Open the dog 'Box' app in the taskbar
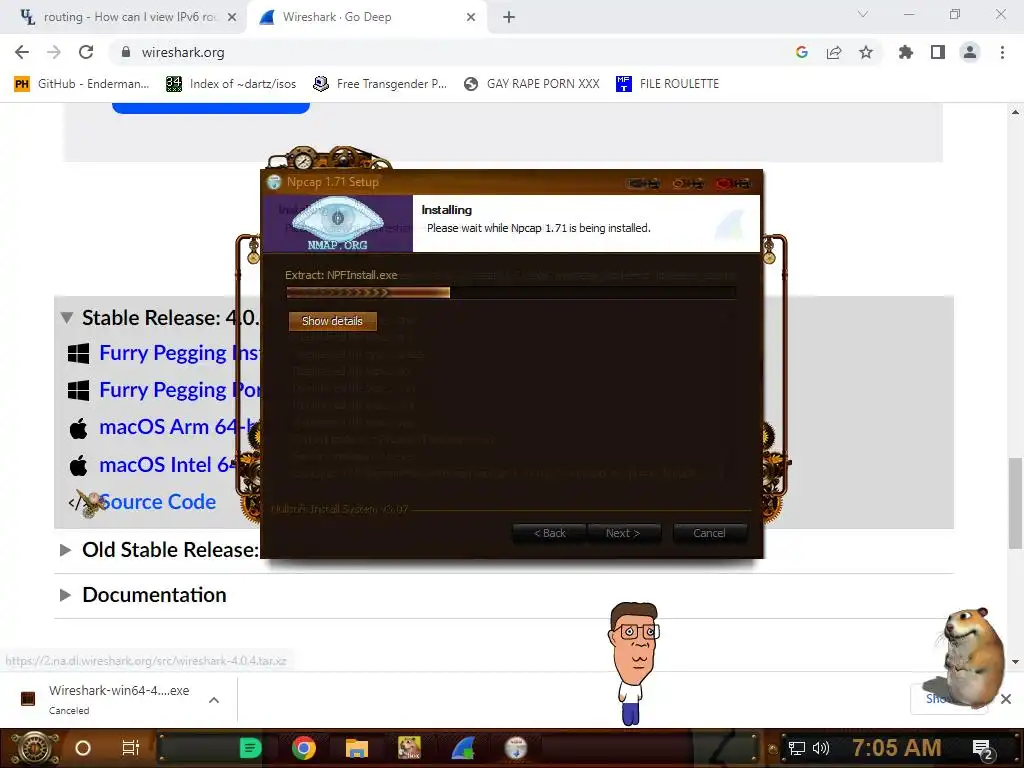Screen dimensions: 1024x768 (x=409, y=748)
